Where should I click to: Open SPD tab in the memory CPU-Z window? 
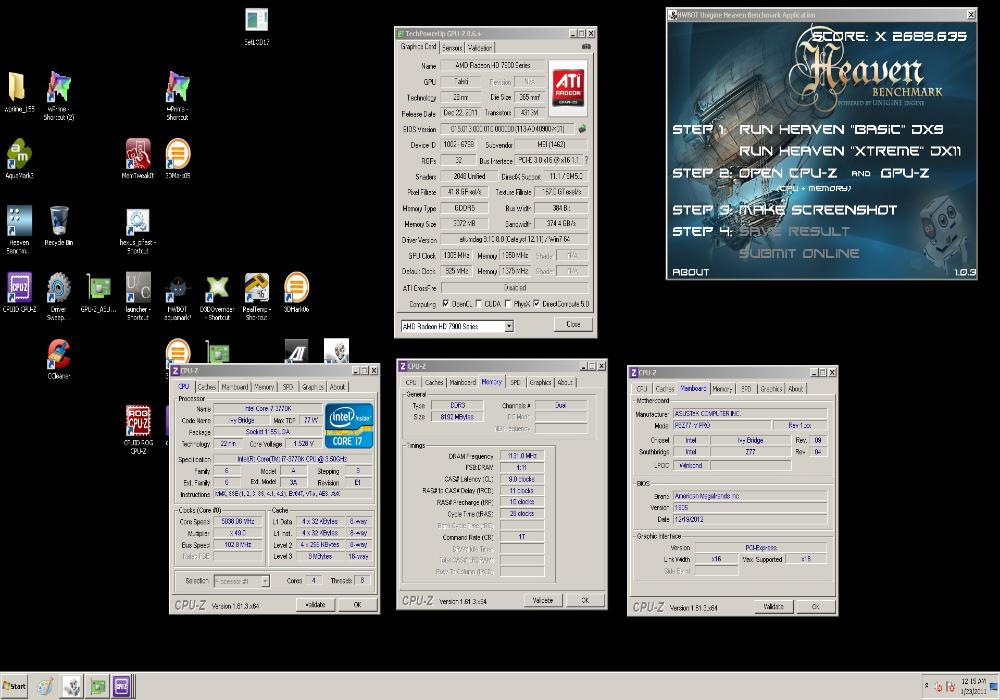(x=515, y=383)
